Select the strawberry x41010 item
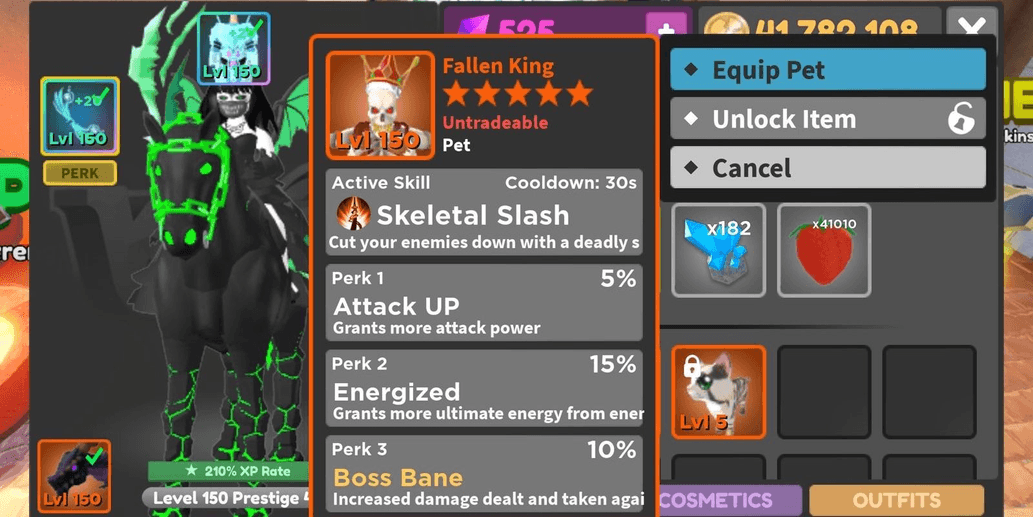The image size is (1033, 517). point(824,250)
